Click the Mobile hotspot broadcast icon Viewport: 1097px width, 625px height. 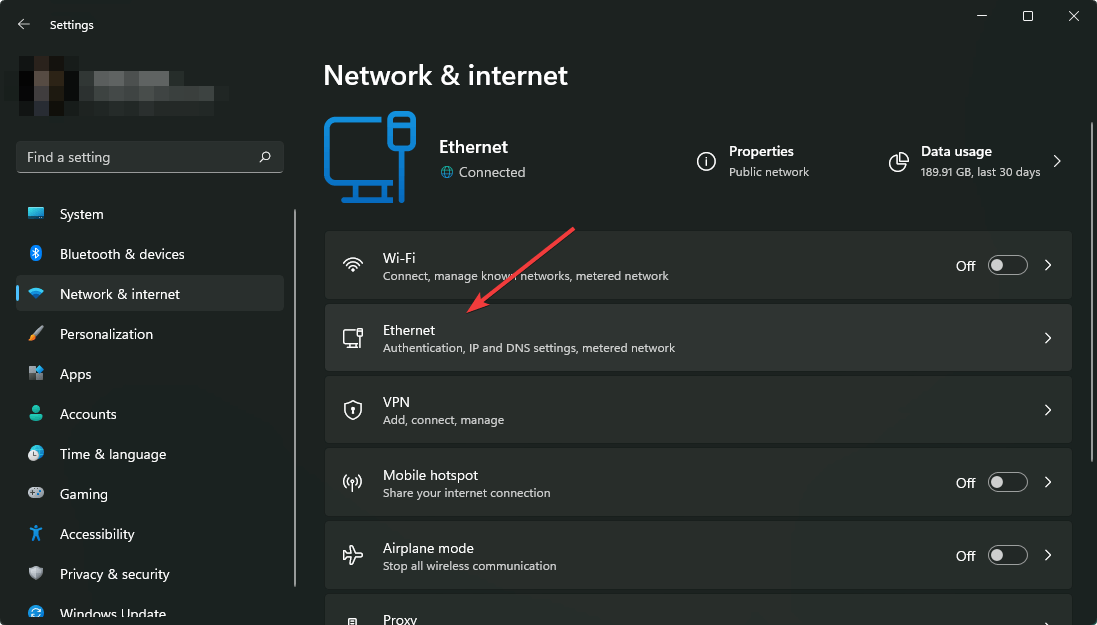pos(352,482)
